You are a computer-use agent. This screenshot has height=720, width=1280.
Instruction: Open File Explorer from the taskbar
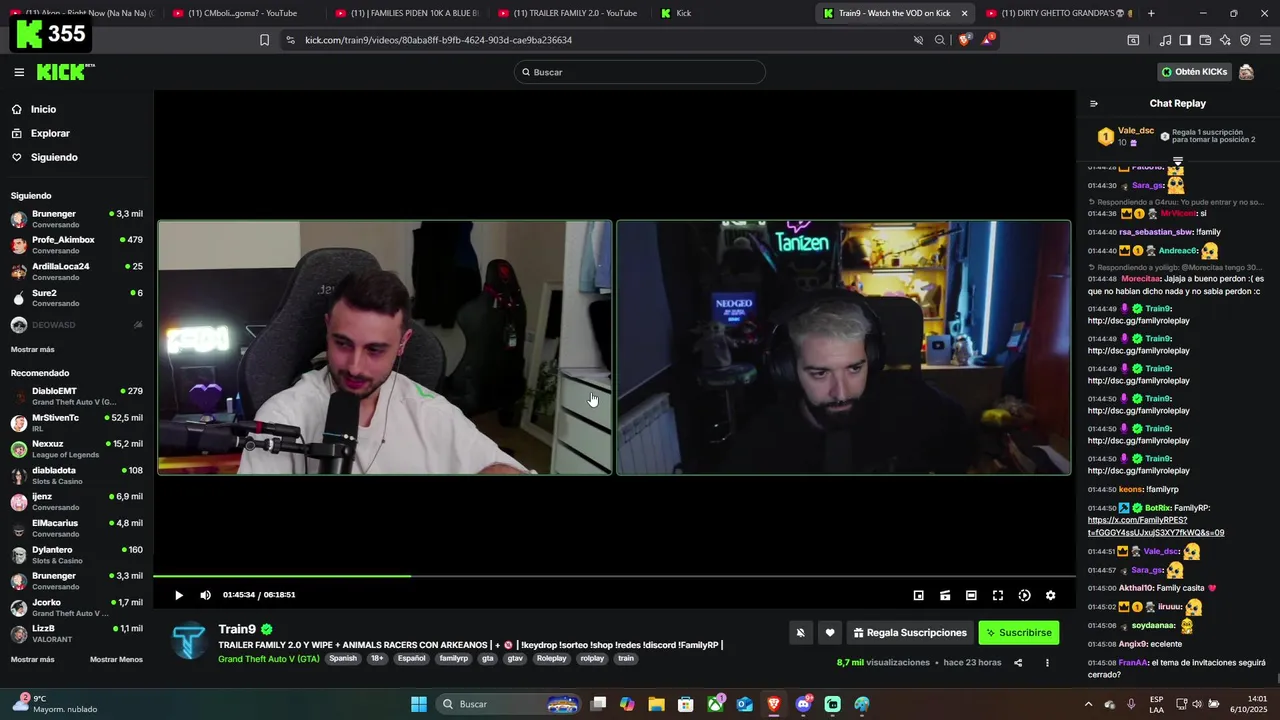(656, 704)
